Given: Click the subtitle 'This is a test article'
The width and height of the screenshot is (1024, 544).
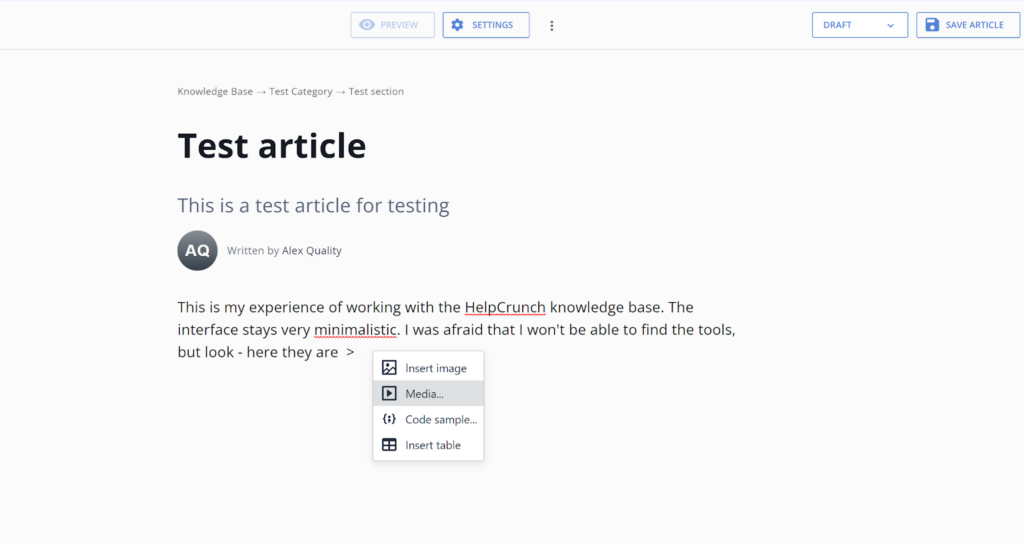Looking at the screenshot, I should [313, 206].
